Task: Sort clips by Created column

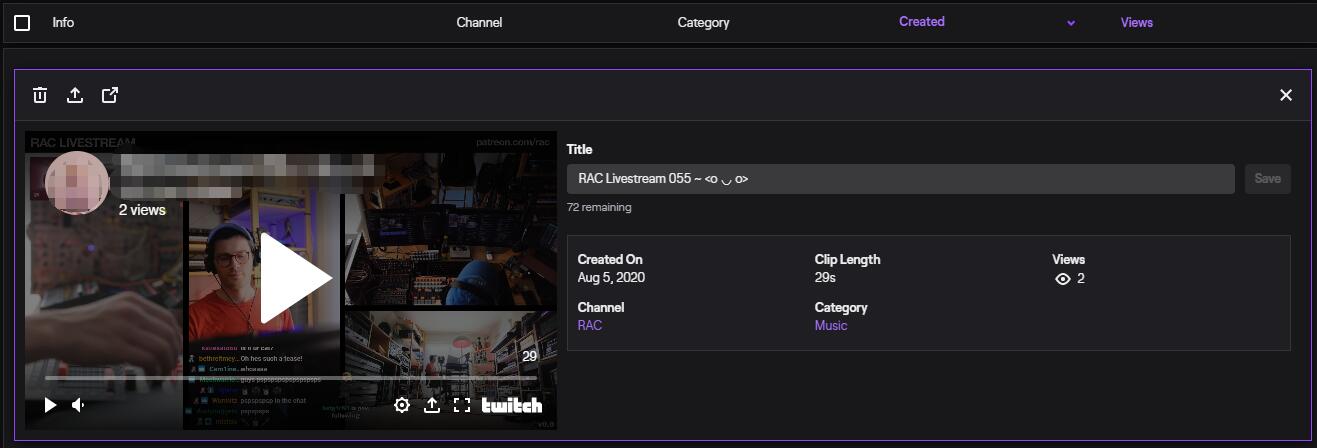Action: coord(921,21)
